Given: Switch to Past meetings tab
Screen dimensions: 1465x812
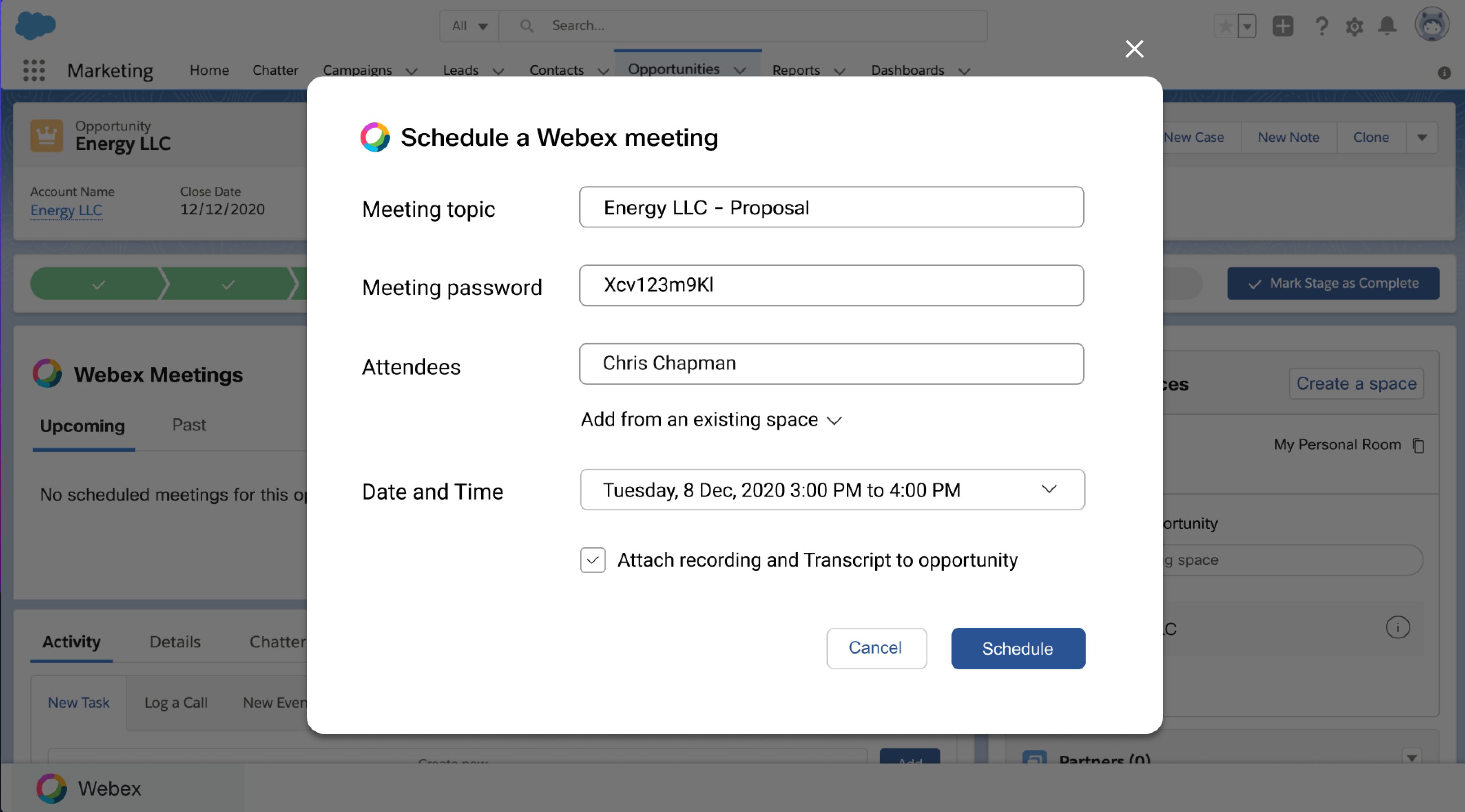Looking at the screenshot, I should (x=189, y=425).
